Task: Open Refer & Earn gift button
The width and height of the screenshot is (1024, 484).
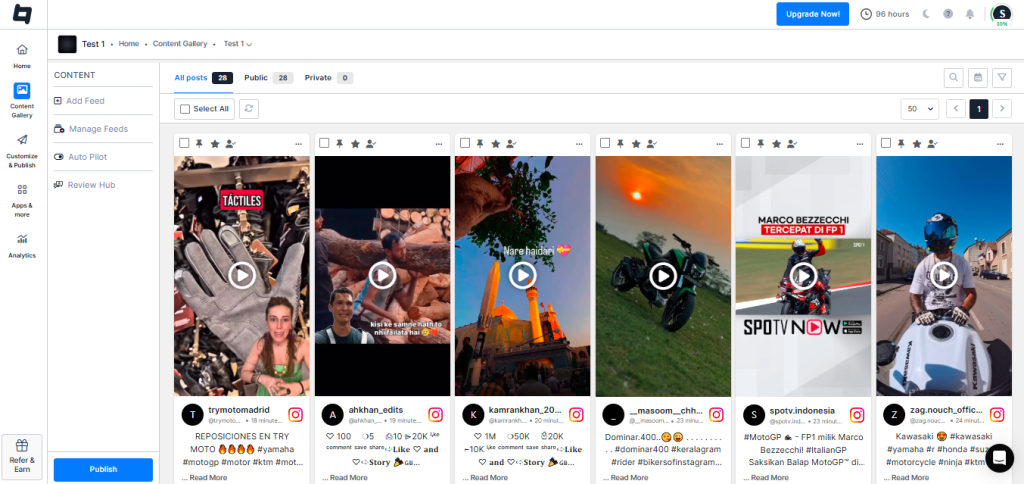Action: [22, 457]
